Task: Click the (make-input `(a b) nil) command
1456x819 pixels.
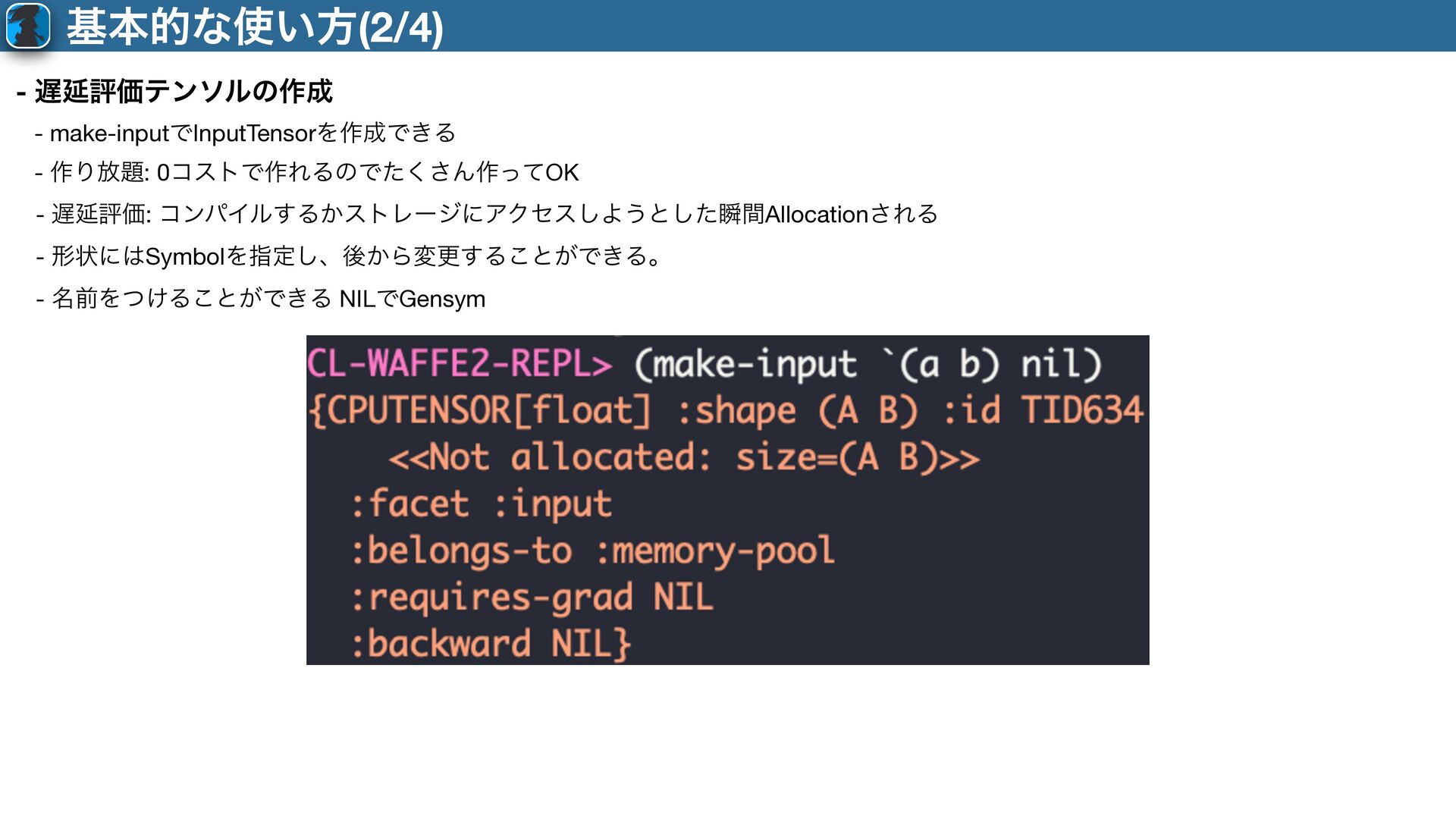Action: [867, 365]
